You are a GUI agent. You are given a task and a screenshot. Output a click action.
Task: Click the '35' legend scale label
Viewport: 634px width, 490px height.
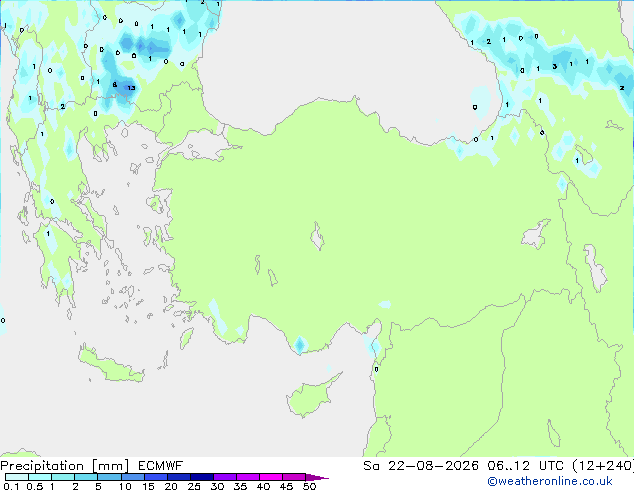pyautogui.click(x=240, y=486)
